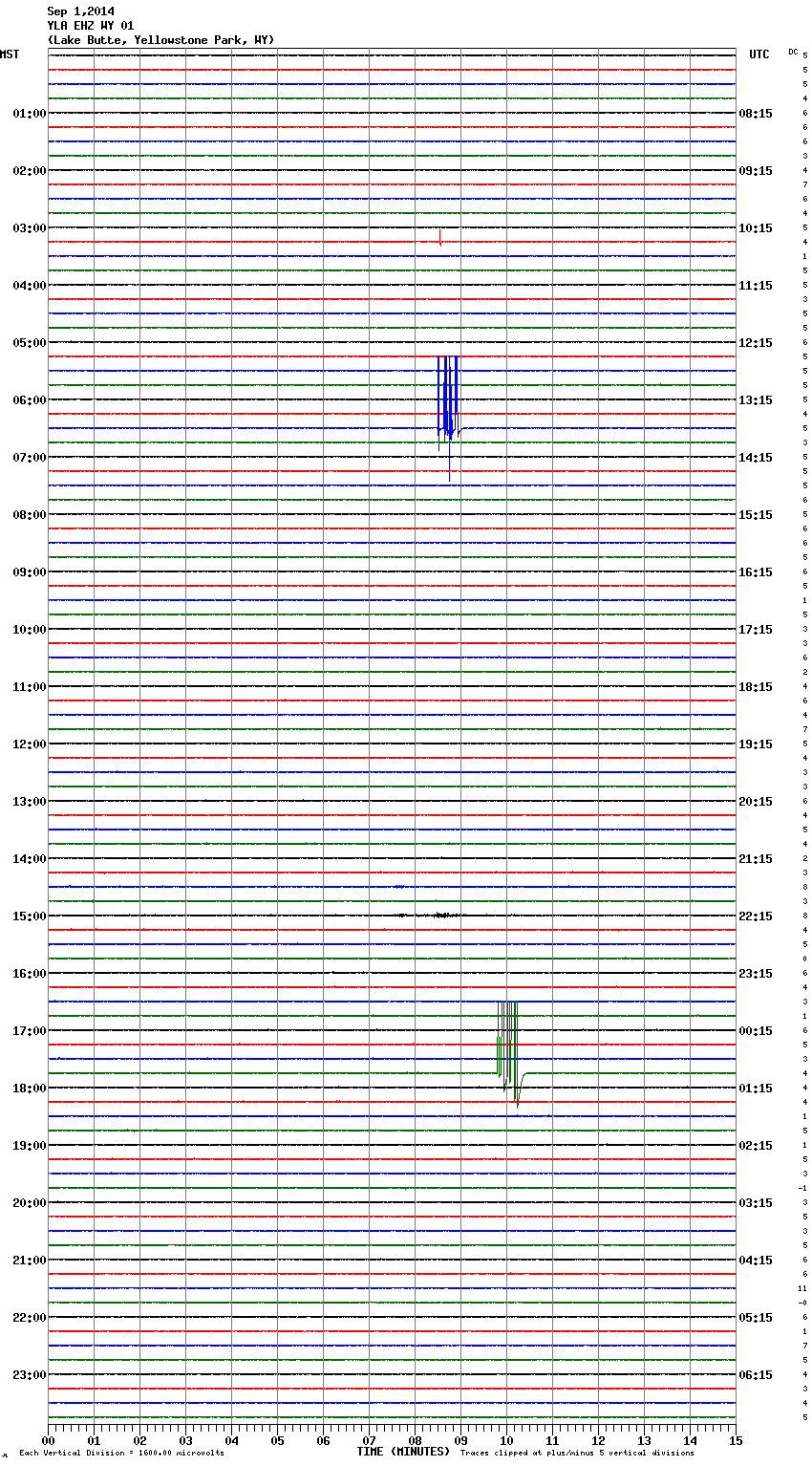The image size is (812, 1466).
Task: Click the 22:15 UTC time label
Action: (756, 916)
